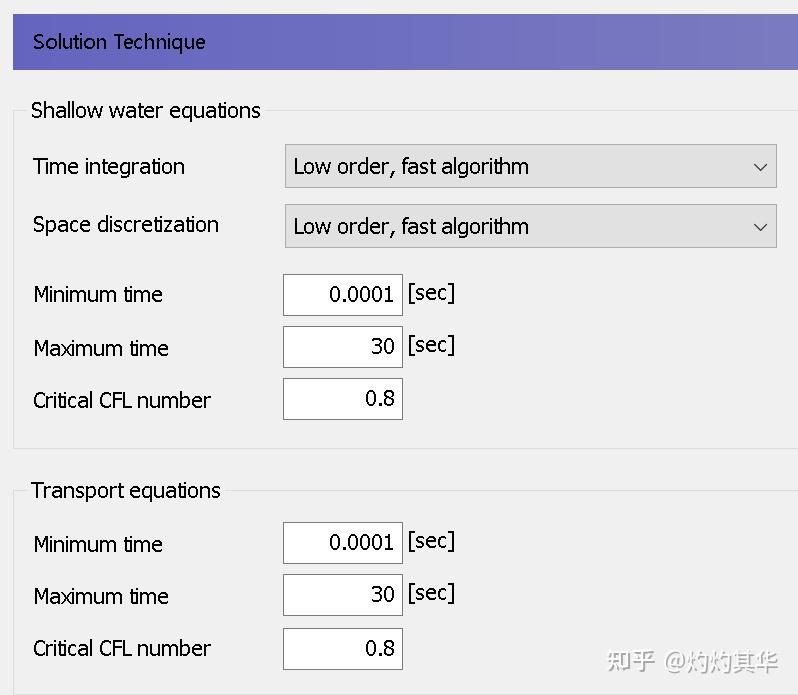Click the Time integration dropdown chevron arrow
798x695 pixels.
tap(760, 167)
